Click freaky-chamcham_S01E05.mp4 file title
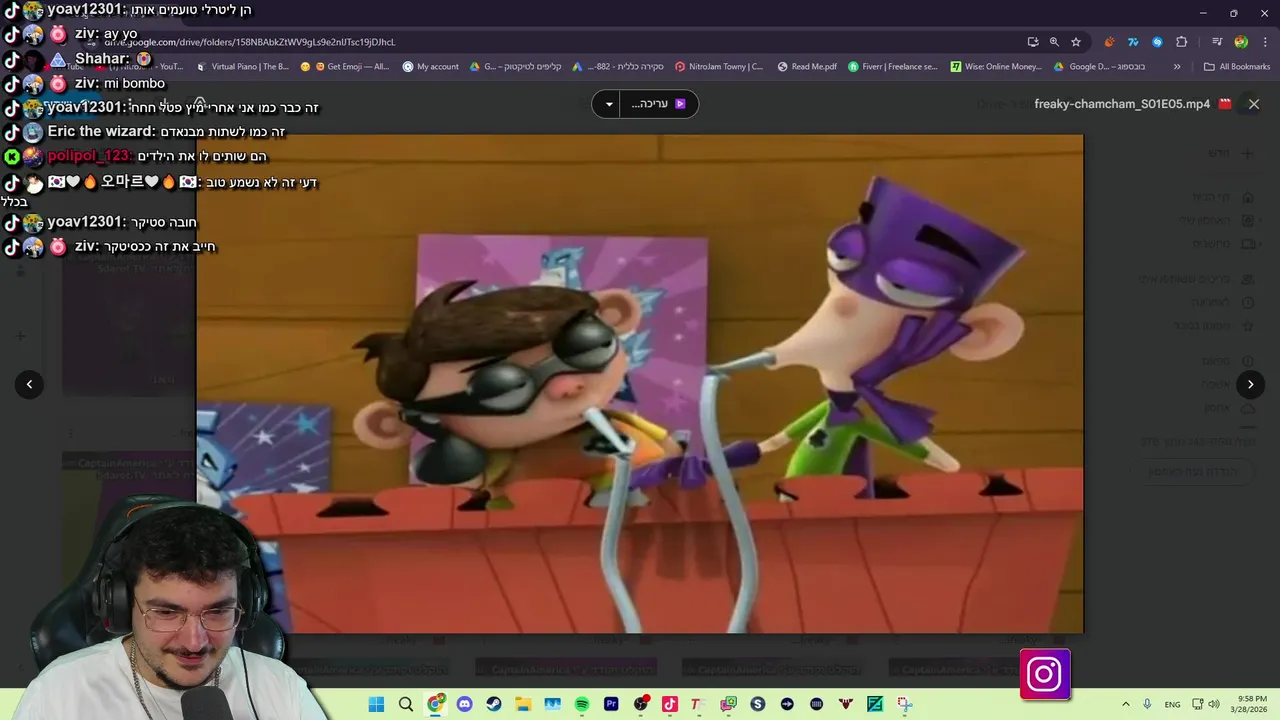This screenshot has width=1280, height=720. (x=1122, y=104)
